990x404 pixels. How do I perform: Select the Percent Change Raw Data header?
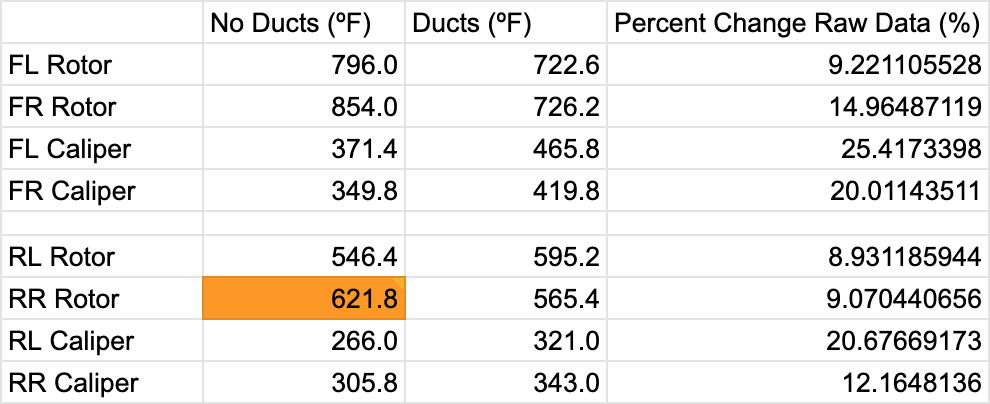click(x=798, y=22)
